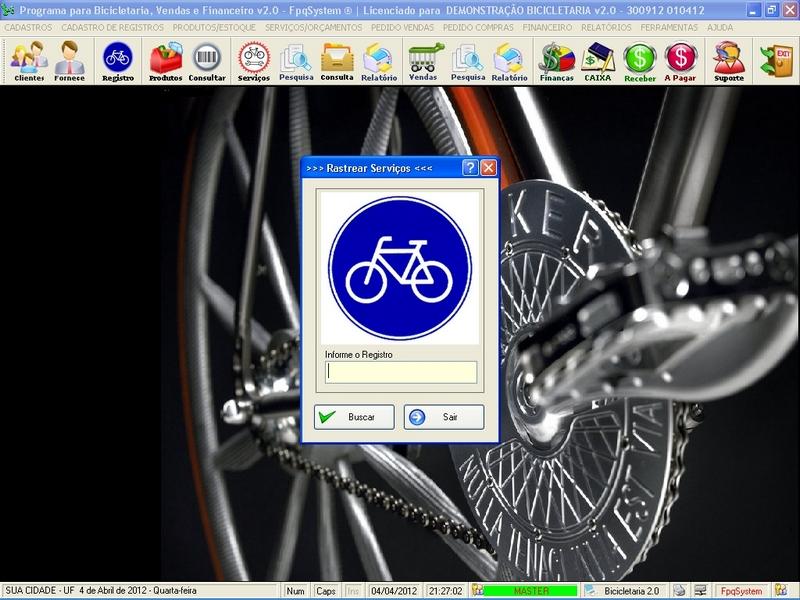Click the green MASTER status indicator
This screenshot has width=800, height=600.
click(x=531, y=590)
